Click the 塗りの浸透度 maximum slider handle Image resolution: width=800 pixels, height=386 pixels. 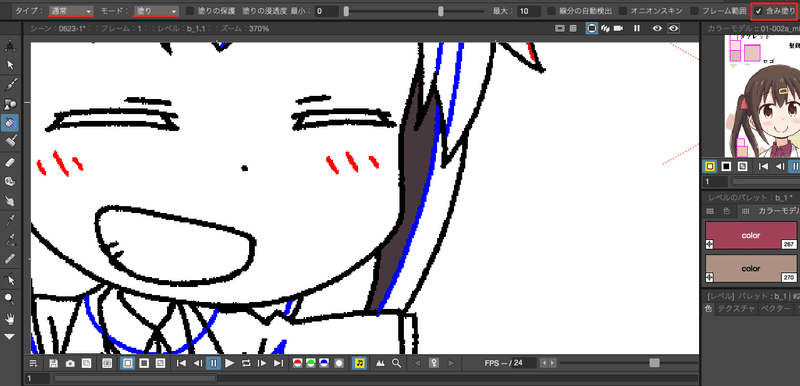click(441, 11)
